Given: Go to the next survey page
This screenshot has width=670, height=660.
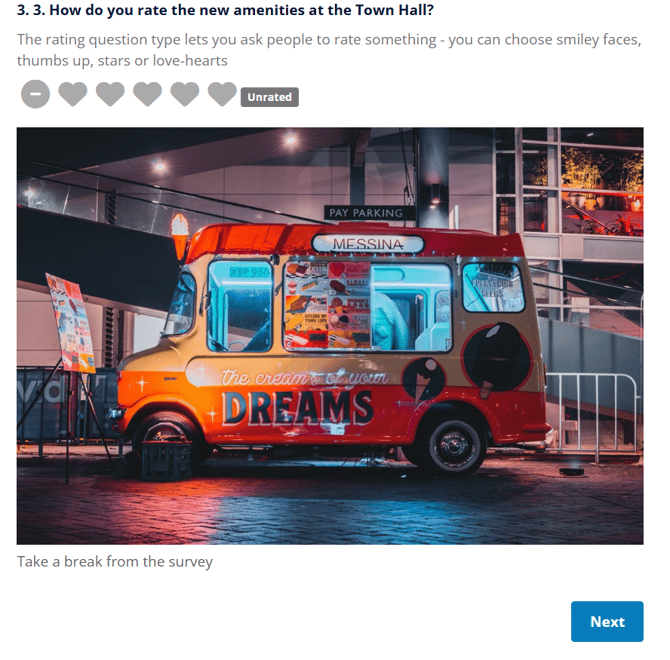Looking at the screenshot, I should [x=607, y=621].
